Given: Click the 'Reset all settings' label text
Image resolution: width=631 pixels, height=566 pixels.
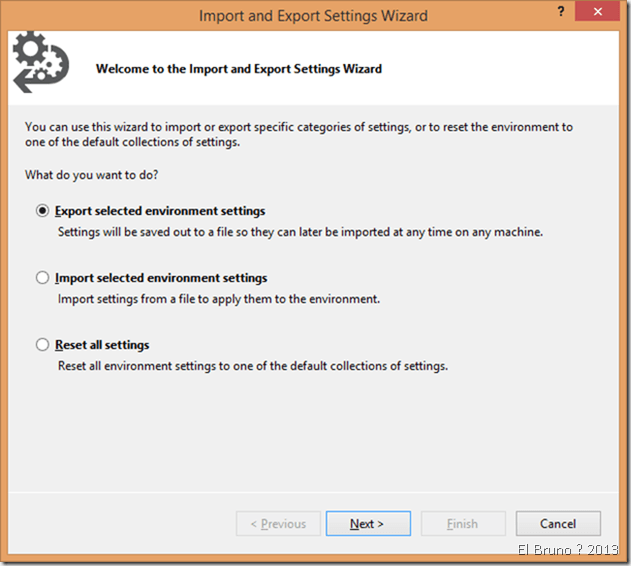Looking at the screenshot, I should [x=102, y=345].
